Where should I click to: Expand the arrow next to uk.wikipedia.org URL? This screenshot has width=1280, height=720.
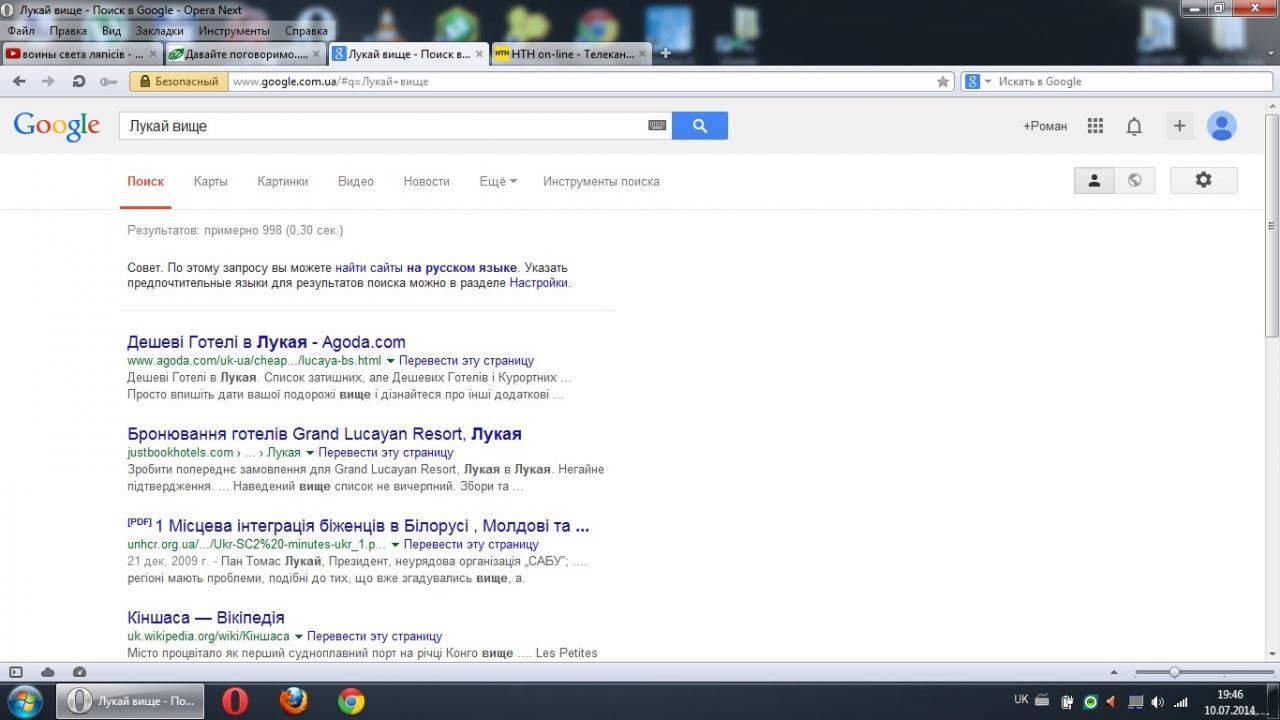[298, 637]
